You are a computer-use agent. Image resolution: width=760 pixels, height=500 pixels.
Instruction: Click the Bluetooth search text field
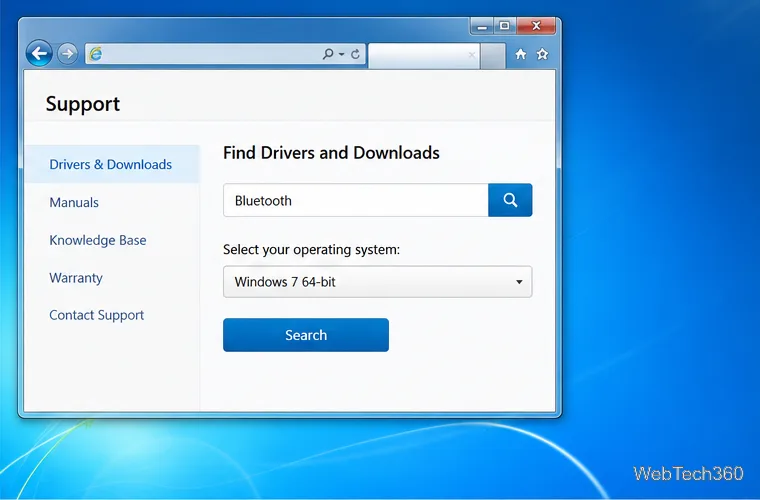(x=356, y=200)
